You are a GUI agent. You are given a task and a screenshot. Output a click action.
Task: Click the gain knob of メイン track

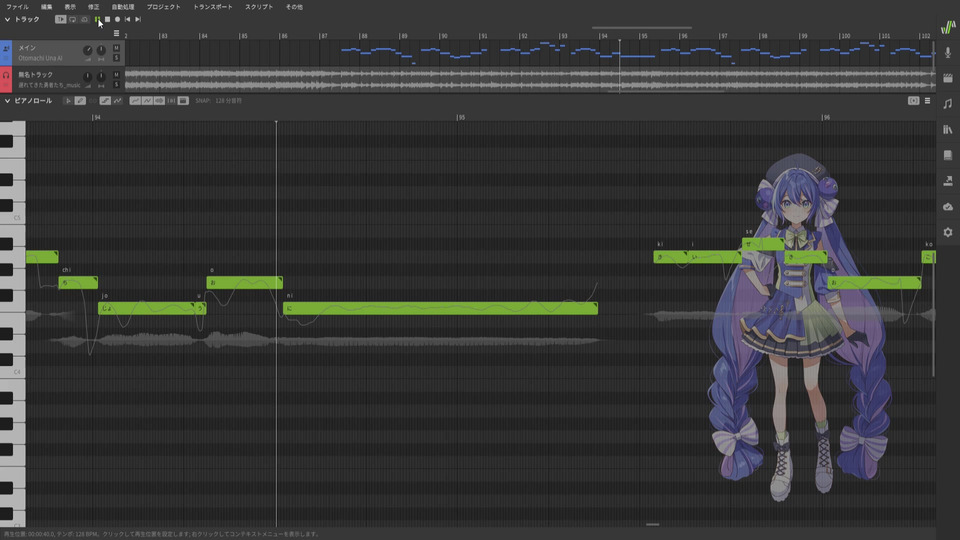(x=88, y=50)
